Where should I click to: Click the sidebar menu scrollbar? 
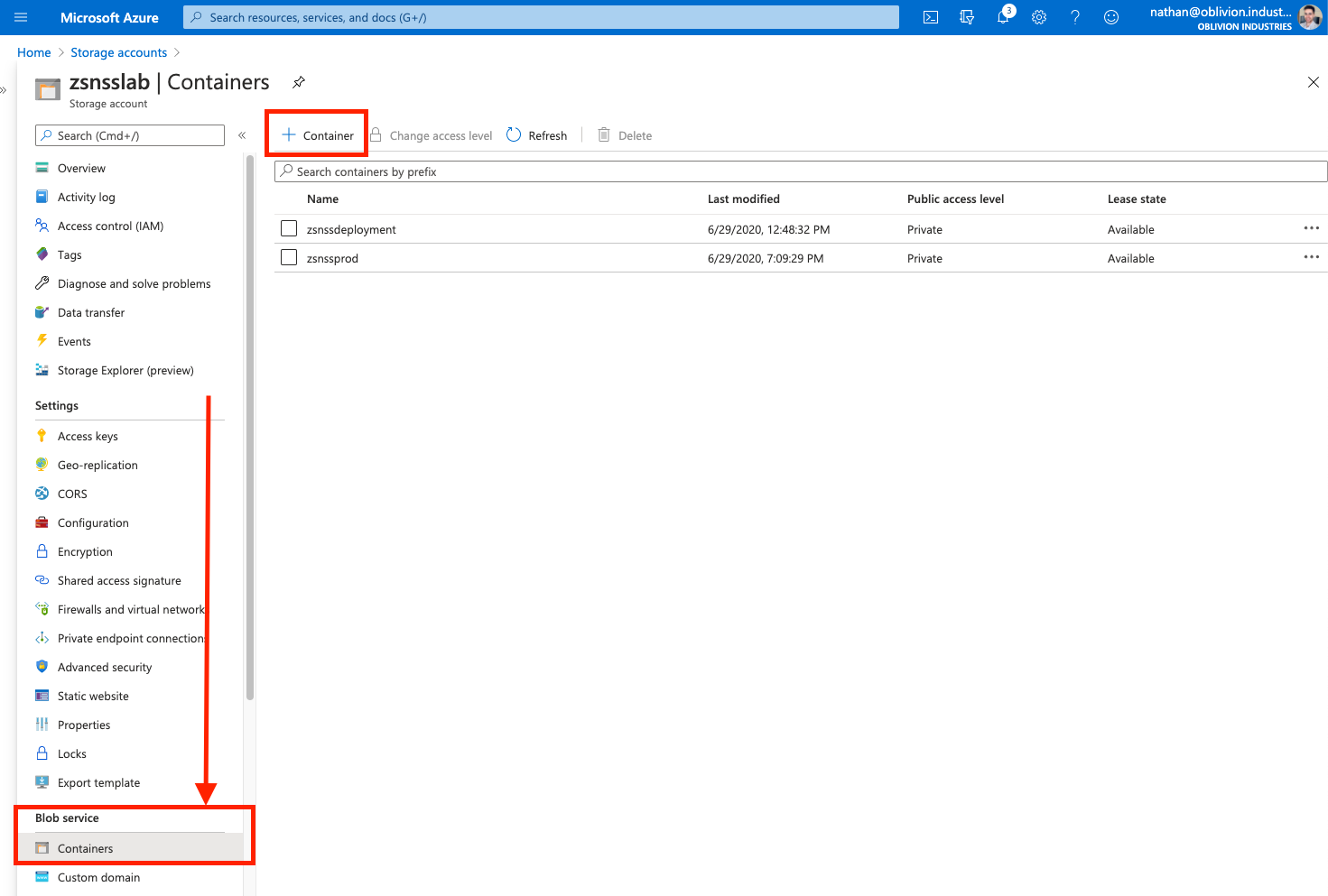point(250,424)
